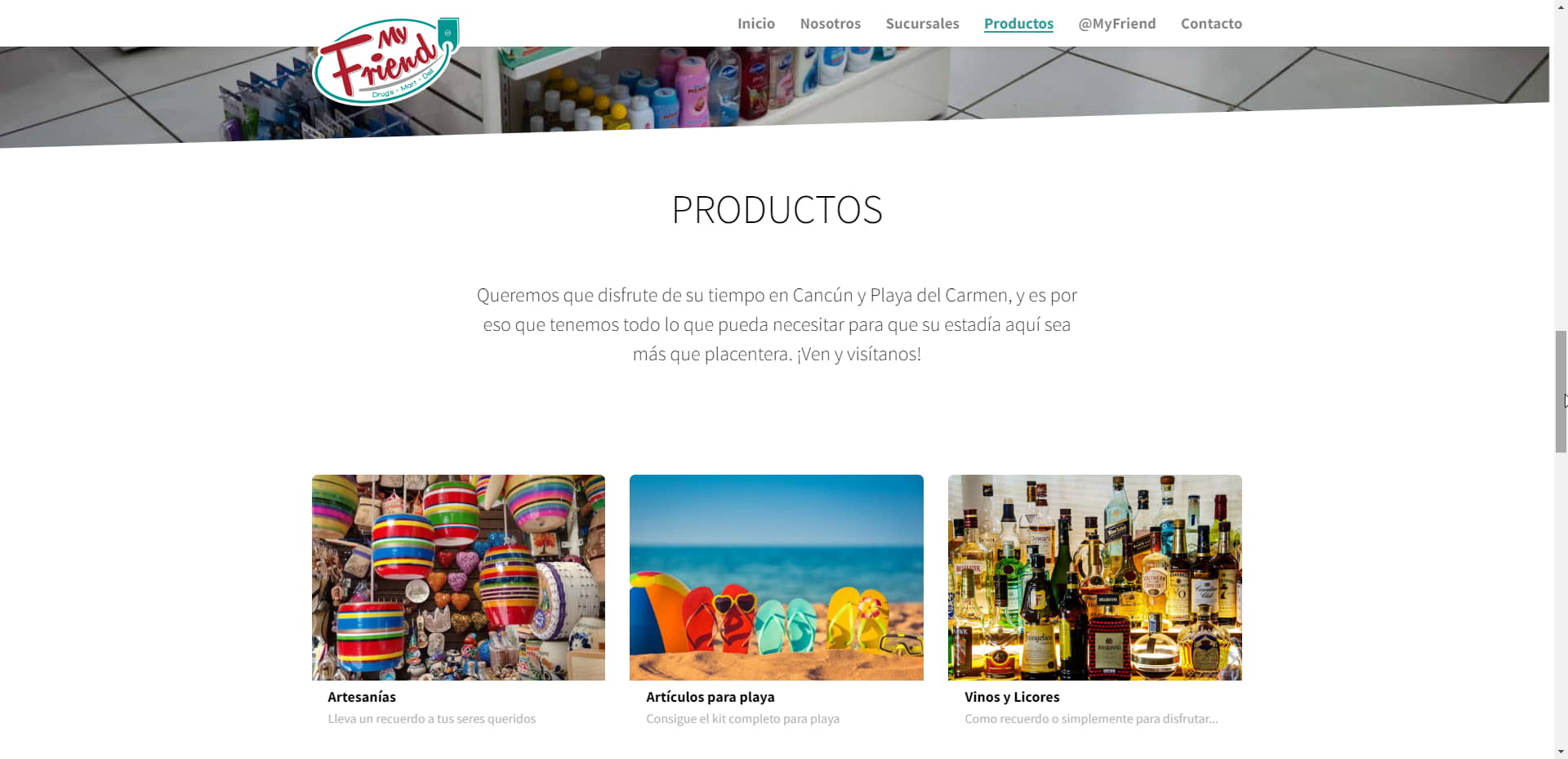
Task: Click the Artículos para playa title
Action: click(x=710, y=697)
